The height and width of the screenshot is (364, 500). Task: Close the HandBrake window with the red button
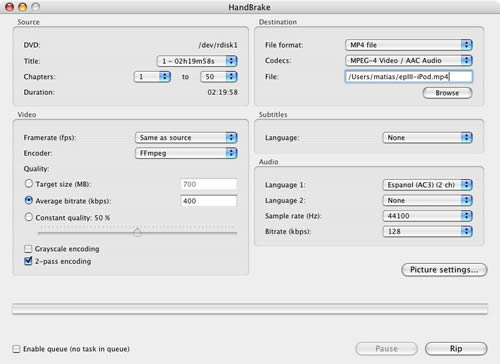point(10,7)
